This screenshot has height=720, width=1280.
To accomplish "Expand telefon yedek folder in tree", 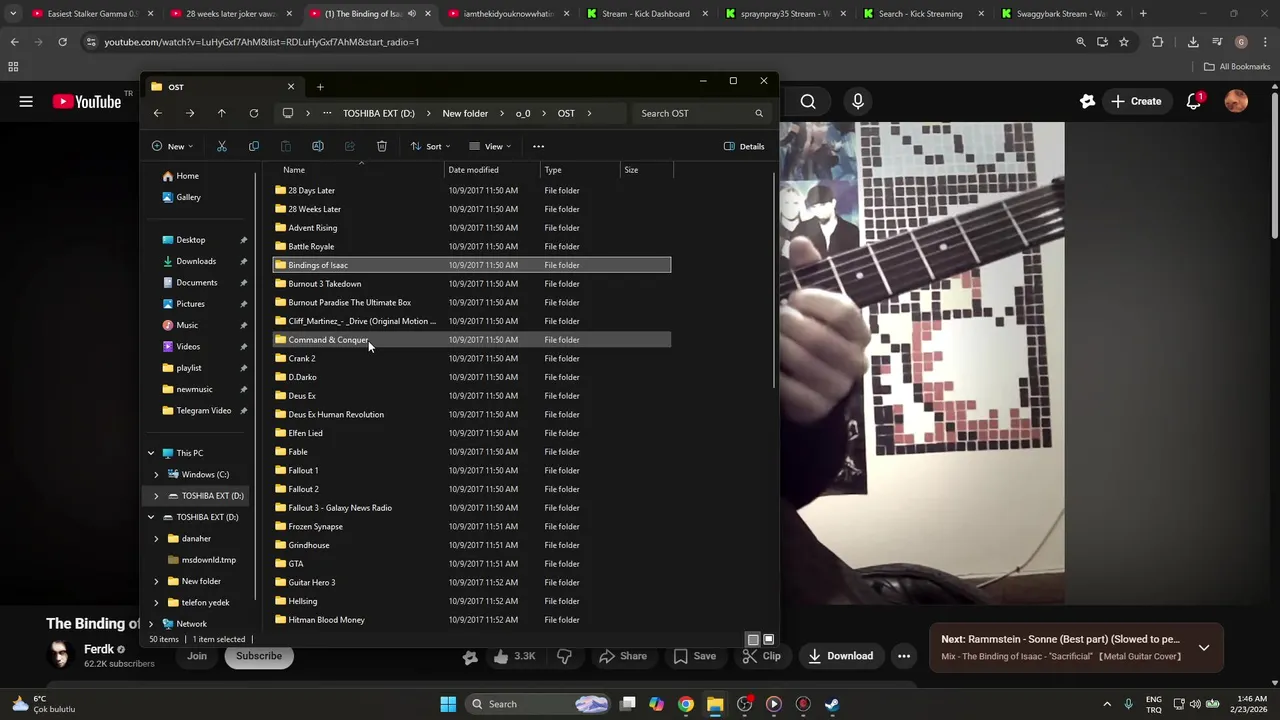I will (x=156, y=602).
